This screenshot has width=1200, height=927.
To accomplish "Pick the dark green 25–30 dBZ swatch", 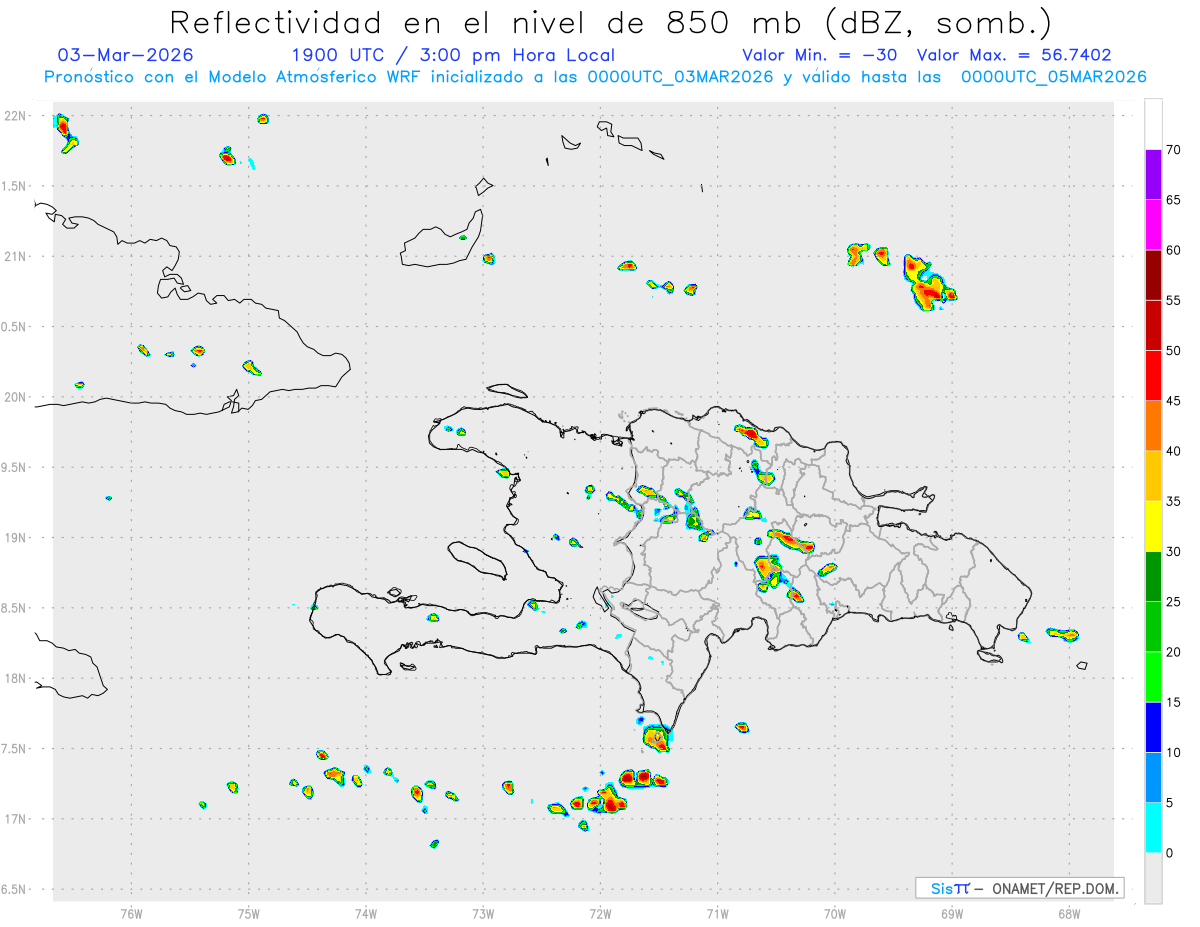I will click(x=1153, y=576).
